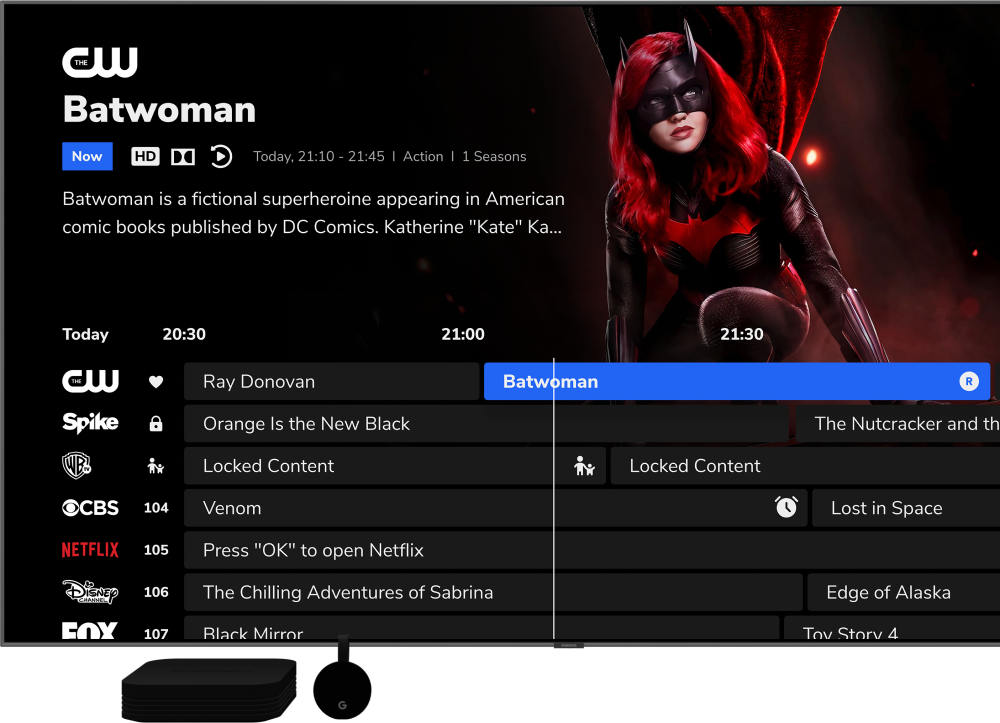Select the WB TV channel logo

(77, 465)
